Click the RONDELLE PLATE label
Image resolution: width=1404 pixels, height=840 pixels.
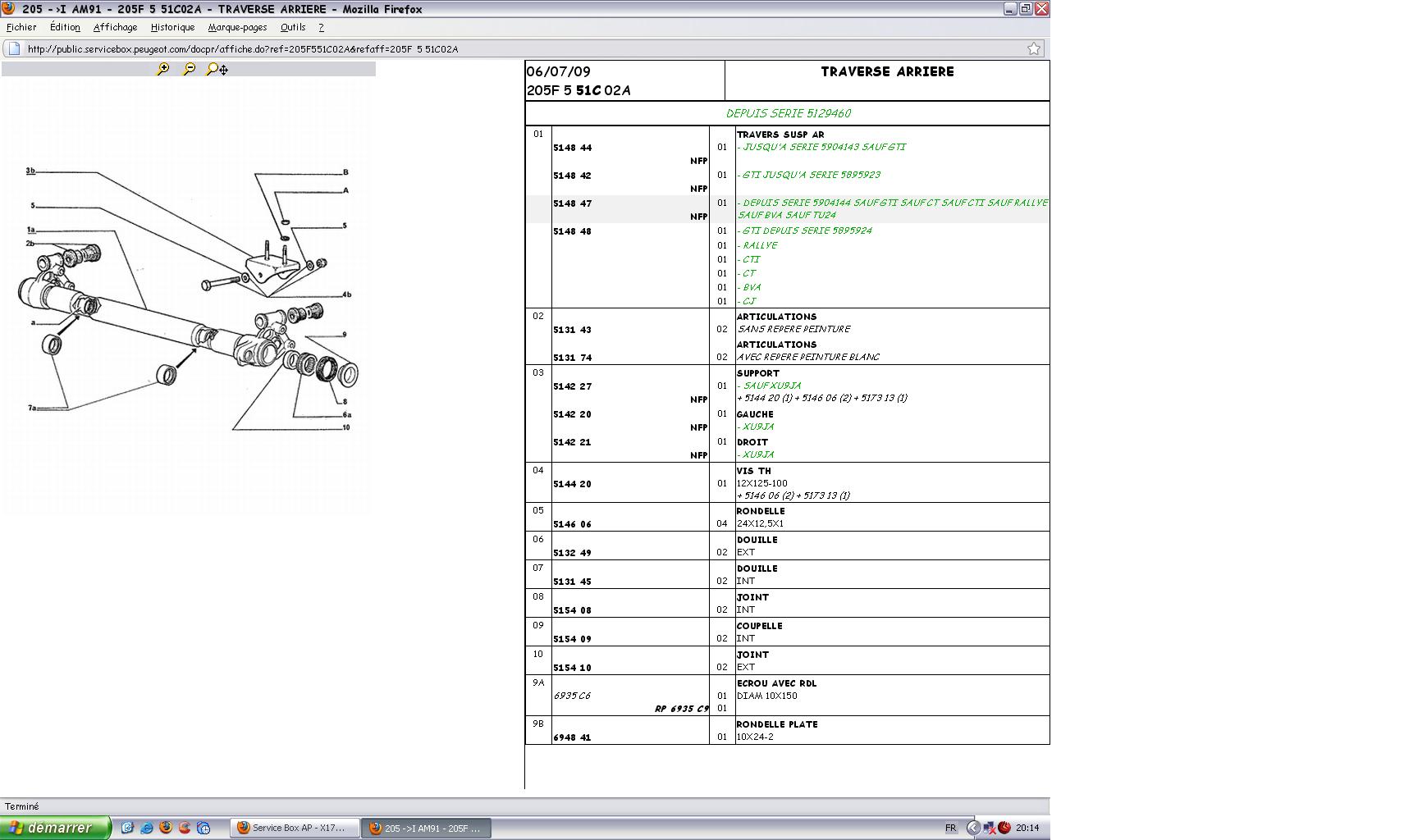776,725
